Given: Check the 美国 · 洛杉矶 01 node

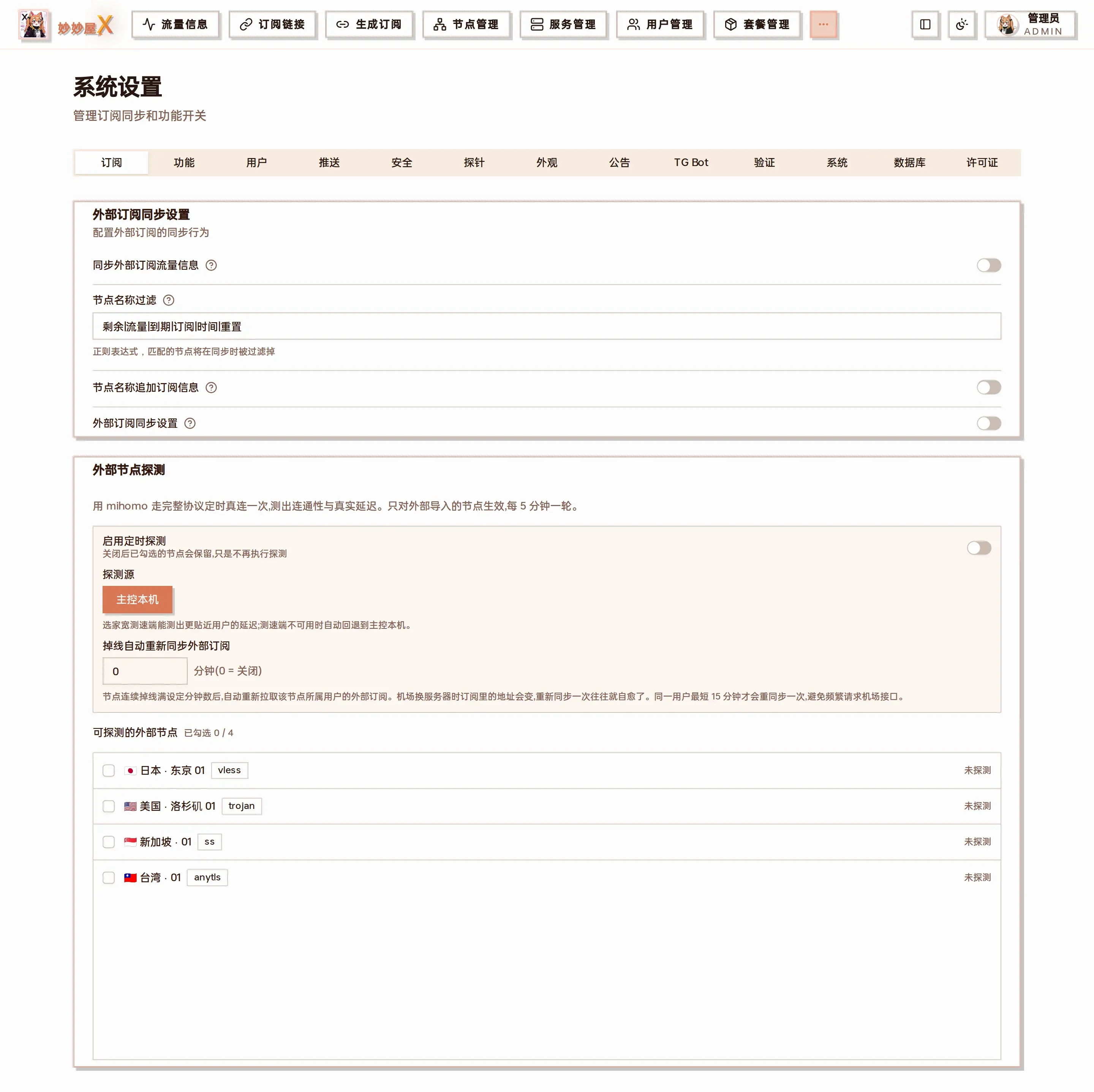Looking at the screenshot, I should 109,806.
